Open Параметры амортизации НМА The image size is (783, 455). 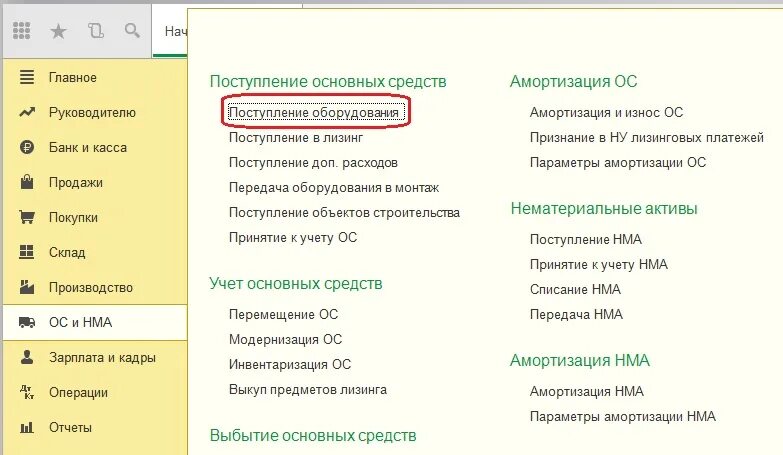pos(623,417)
